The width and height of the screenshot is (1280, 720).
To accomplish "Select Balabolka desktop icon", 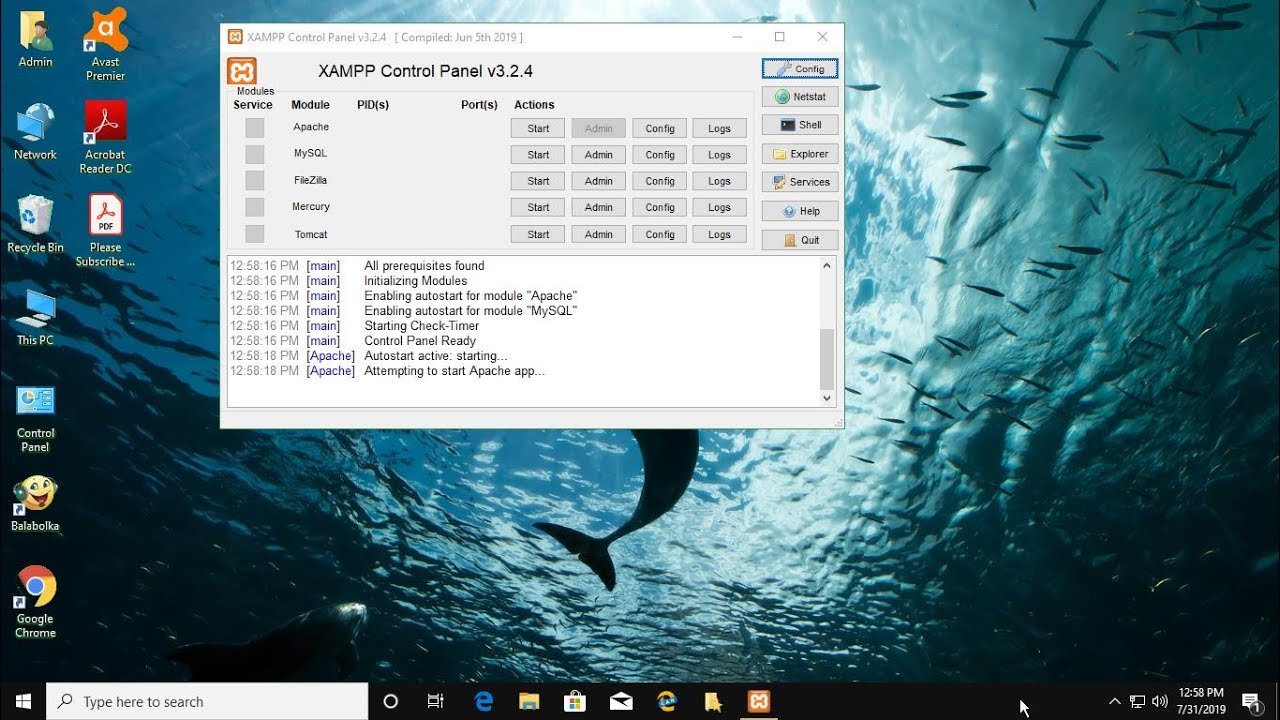I will 36,504.
